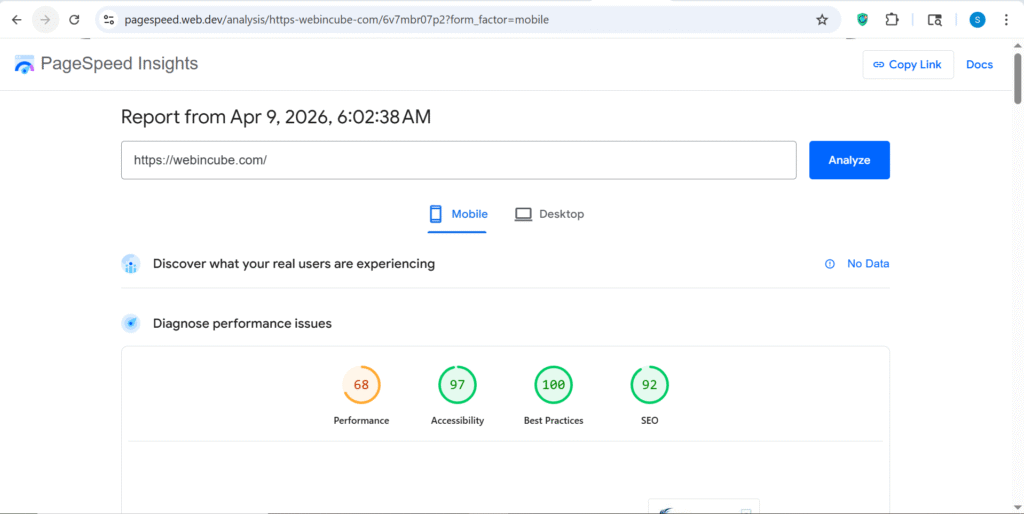Bookmark this page with the star icon

tap(822, 20)
